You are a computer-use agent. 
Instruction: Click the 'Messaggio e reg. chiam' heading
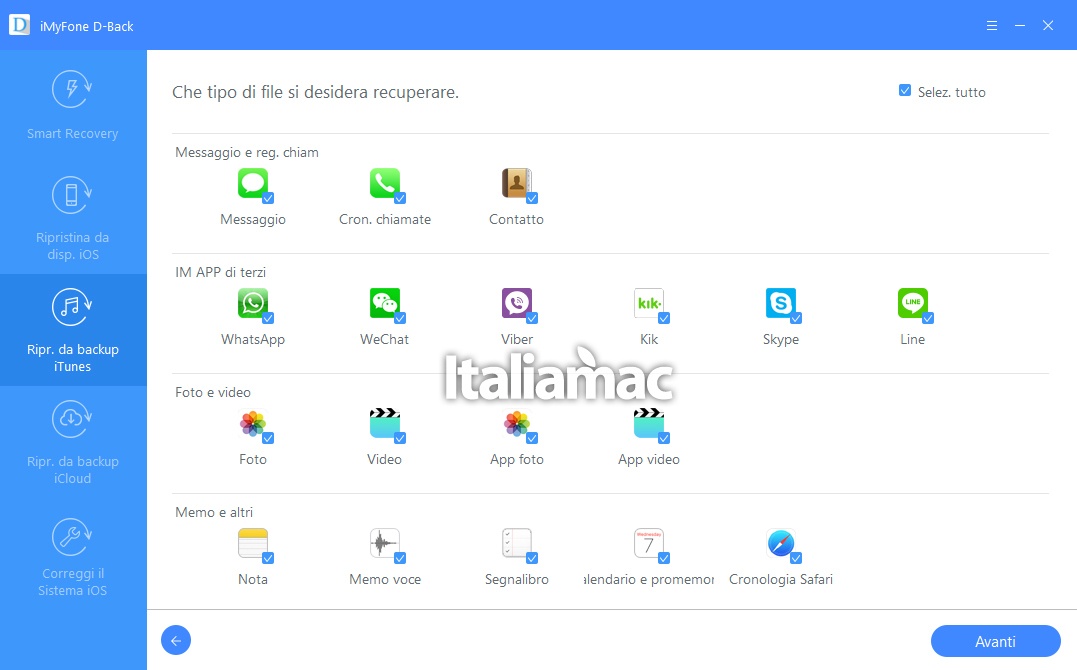[x=247, y=153]
